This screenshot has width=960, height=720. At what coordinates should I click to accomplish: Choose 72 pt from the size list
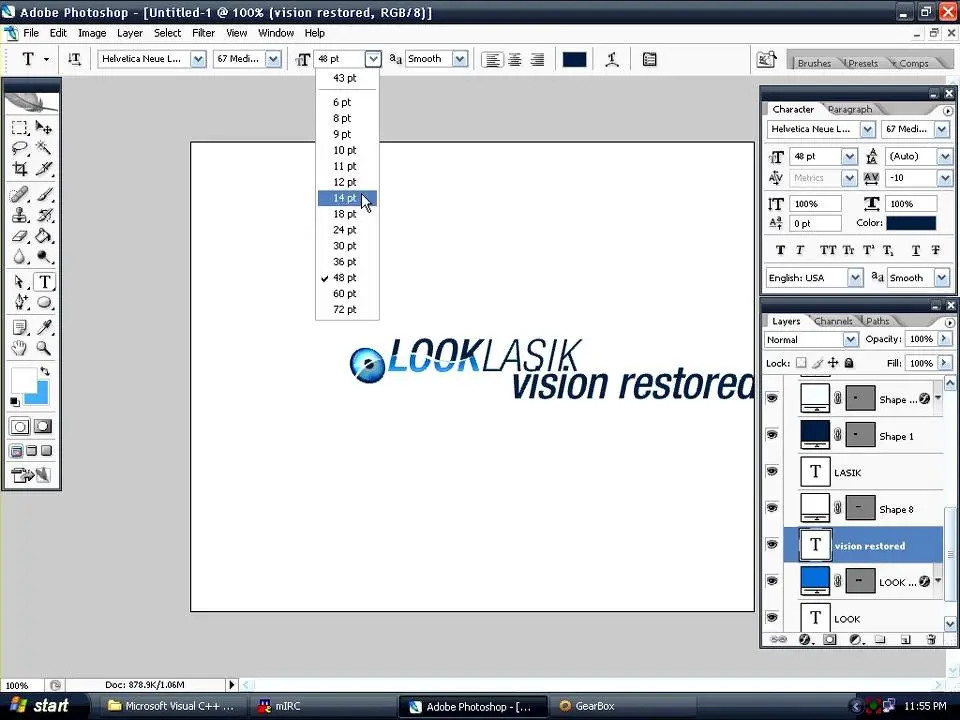[x=347, y=310]
